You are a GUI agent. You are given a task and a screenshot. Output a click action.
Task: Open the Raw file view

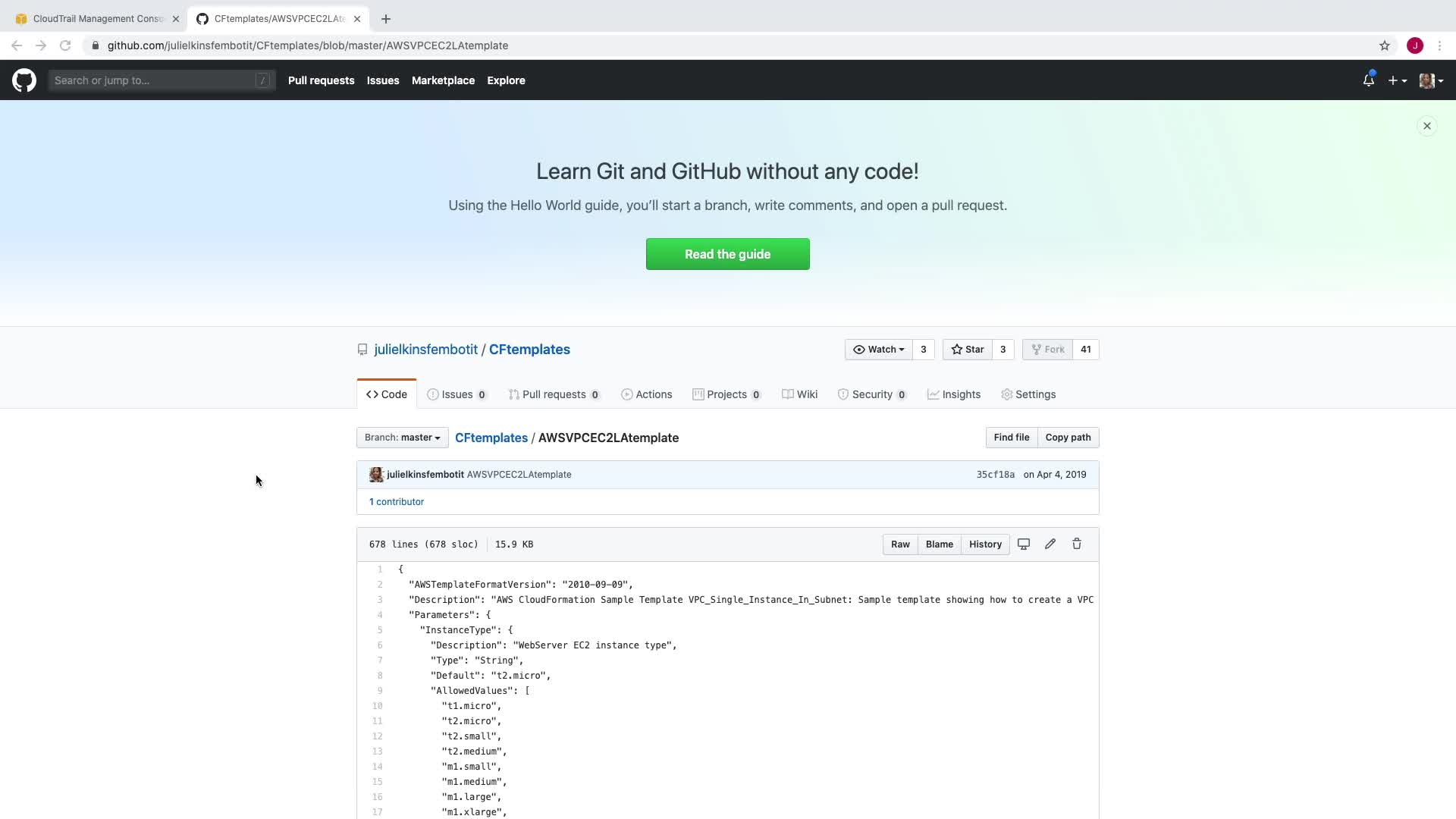tap(900, 544)
